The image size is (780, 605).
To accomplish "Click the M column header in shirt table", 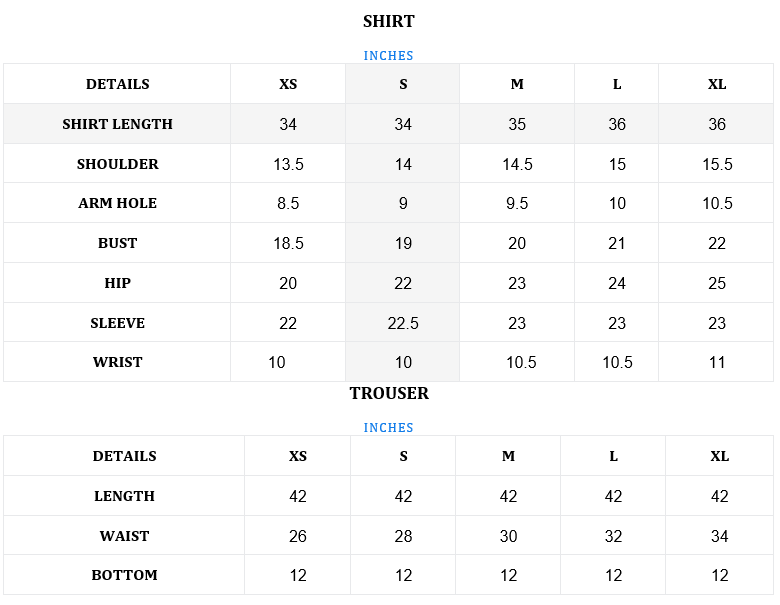I will tap(517, 84).
